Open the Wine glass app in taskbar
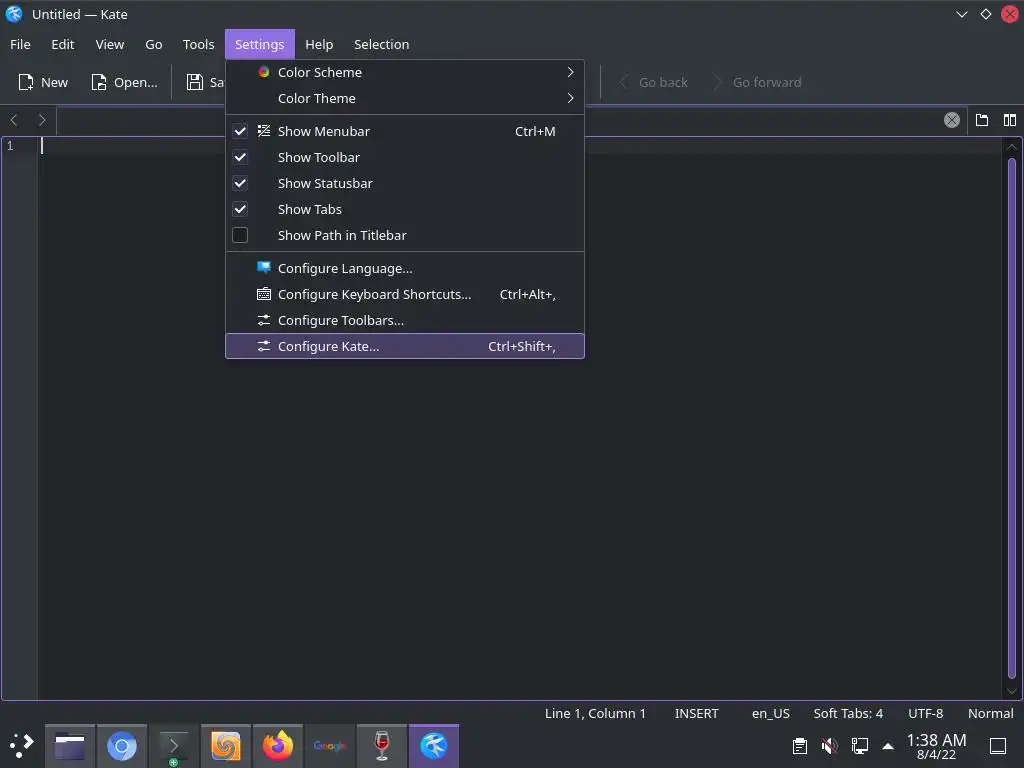 click(x=382, y=746)
